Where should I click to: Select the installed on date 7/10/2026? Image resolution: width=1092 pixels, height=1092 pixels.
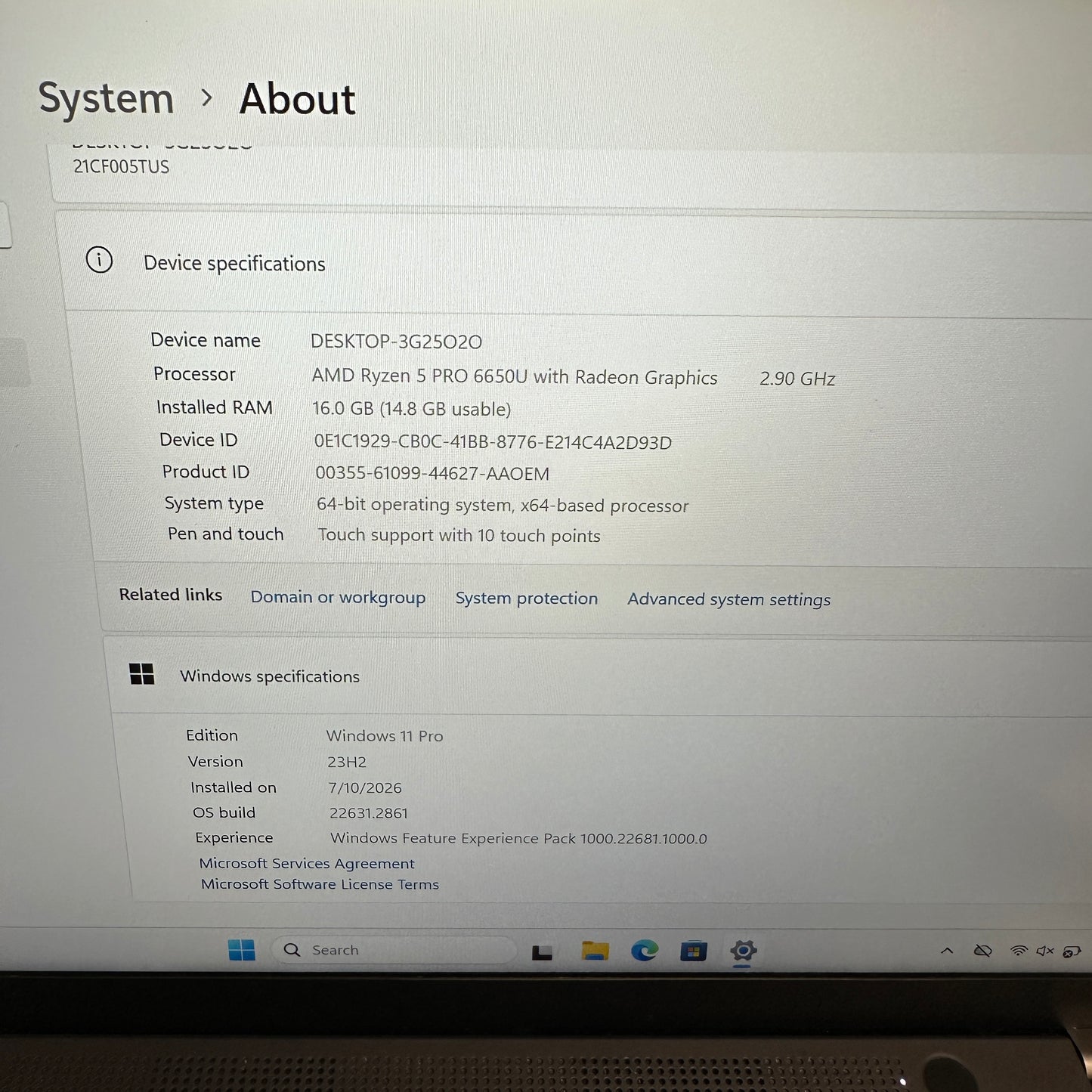point(365,787)
